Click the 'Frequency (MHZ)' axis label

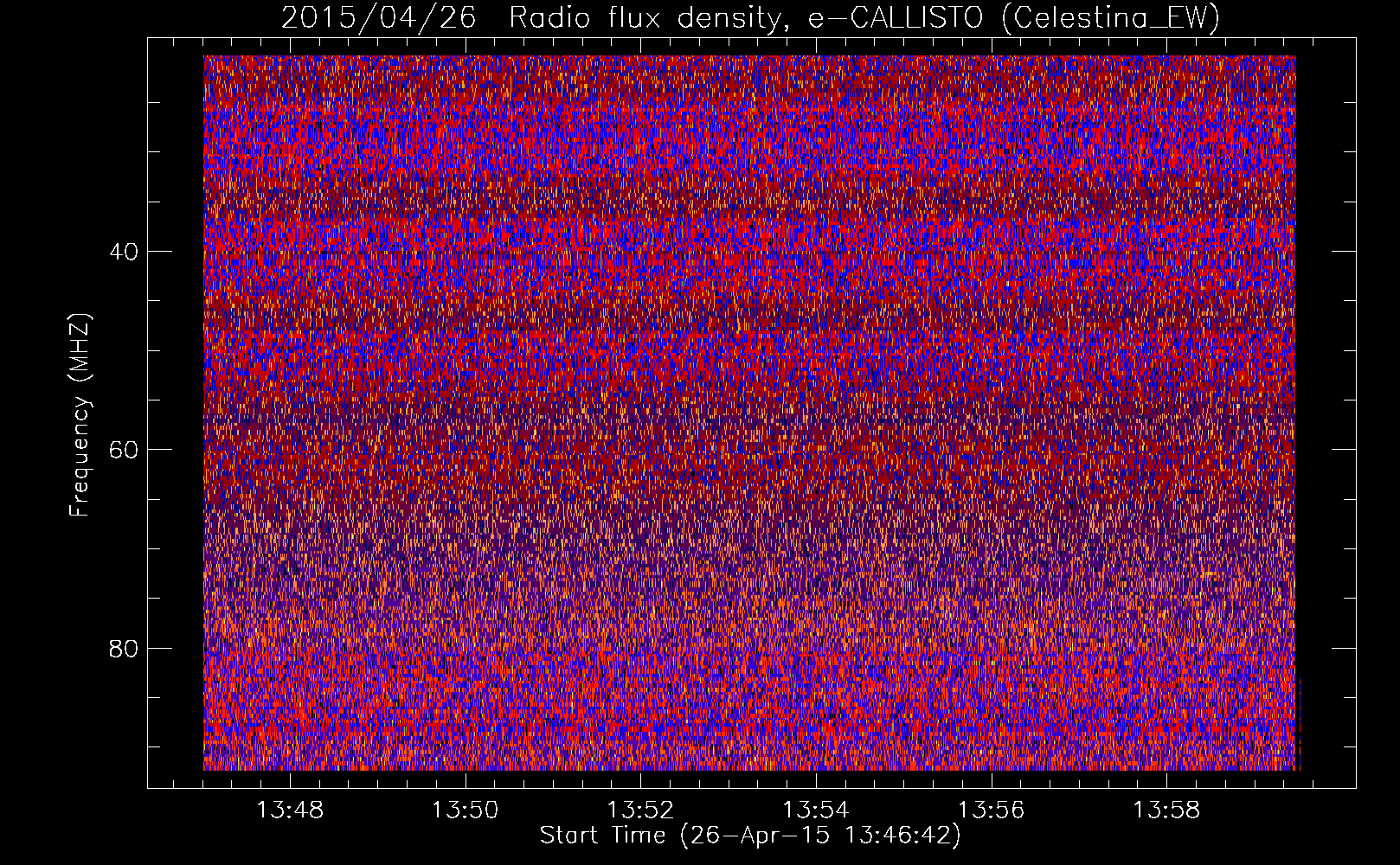[80, 415]
